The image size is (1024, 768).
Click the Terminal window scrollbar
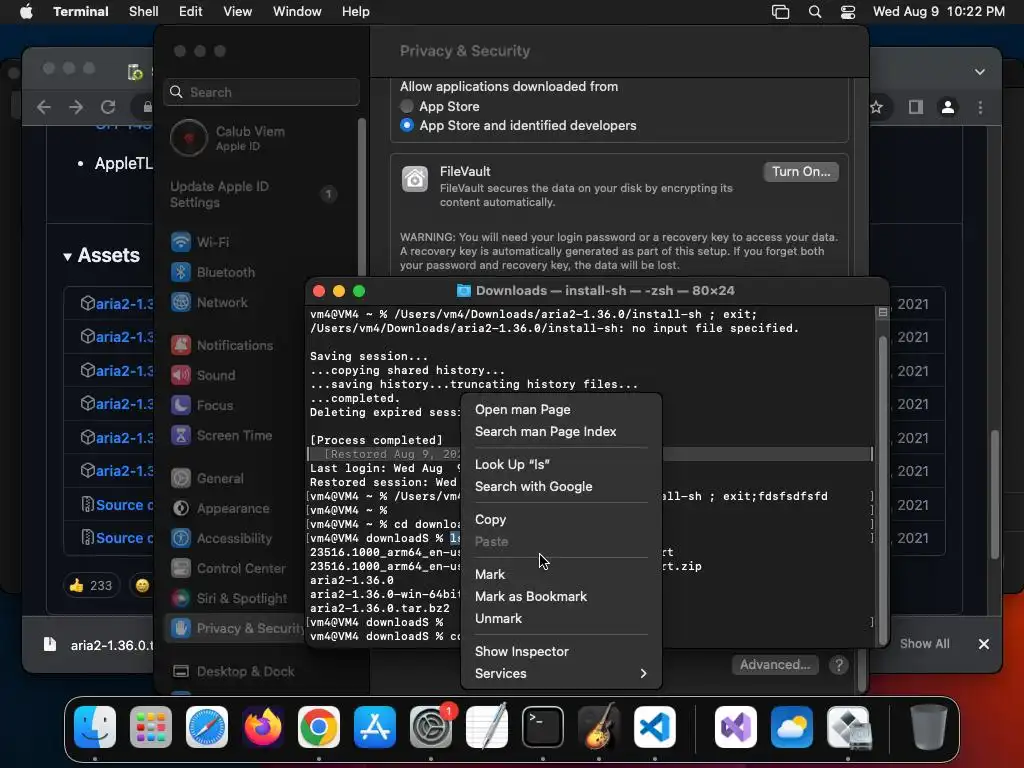pyautogui.click(x=882, y=490)
